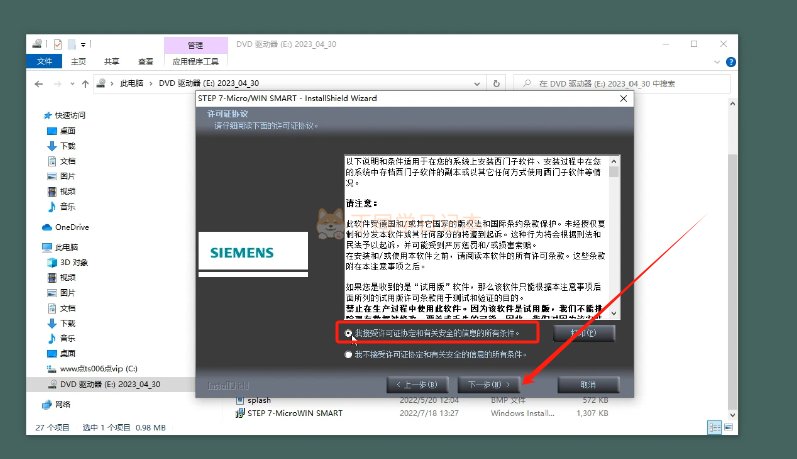Click the New folder quick access icon

coord(72,44)
